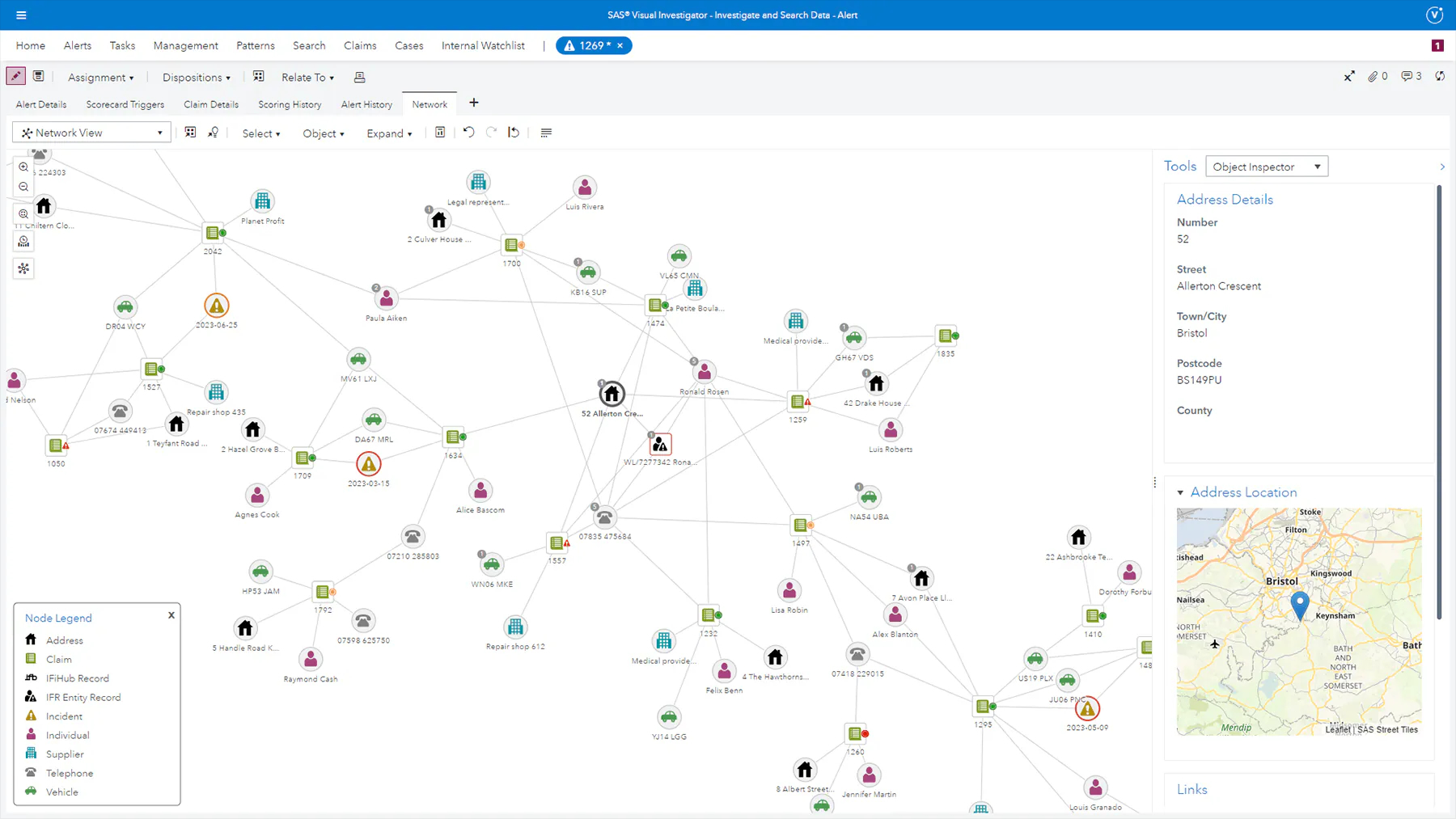Click the zoom to fit icon

click(23, 214)
